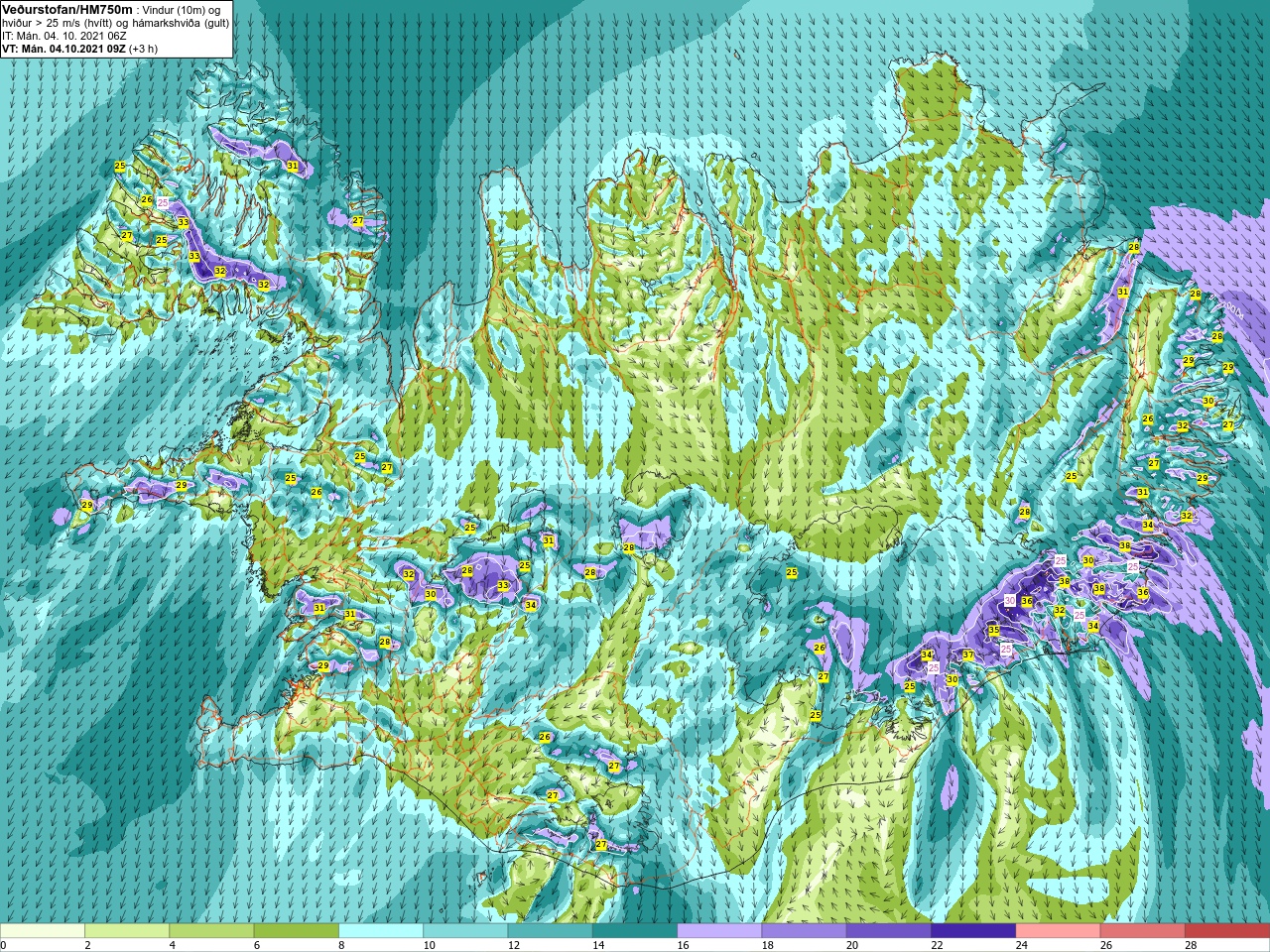
Task: Click the lavender 16–18 m/s legend swatch
Action: pos(719,931)
